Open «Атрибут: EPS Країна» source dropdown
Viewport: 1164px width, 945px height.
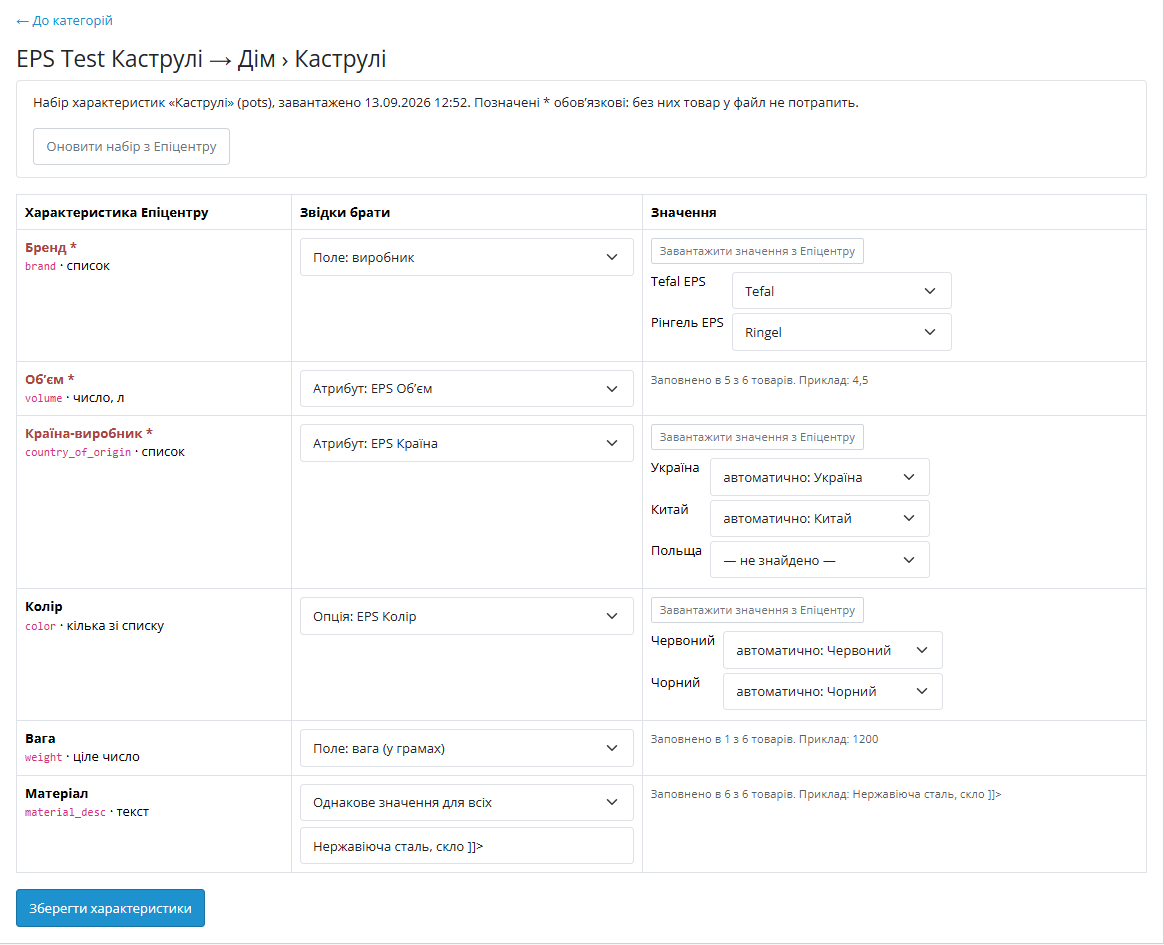[x=466, y=443]
